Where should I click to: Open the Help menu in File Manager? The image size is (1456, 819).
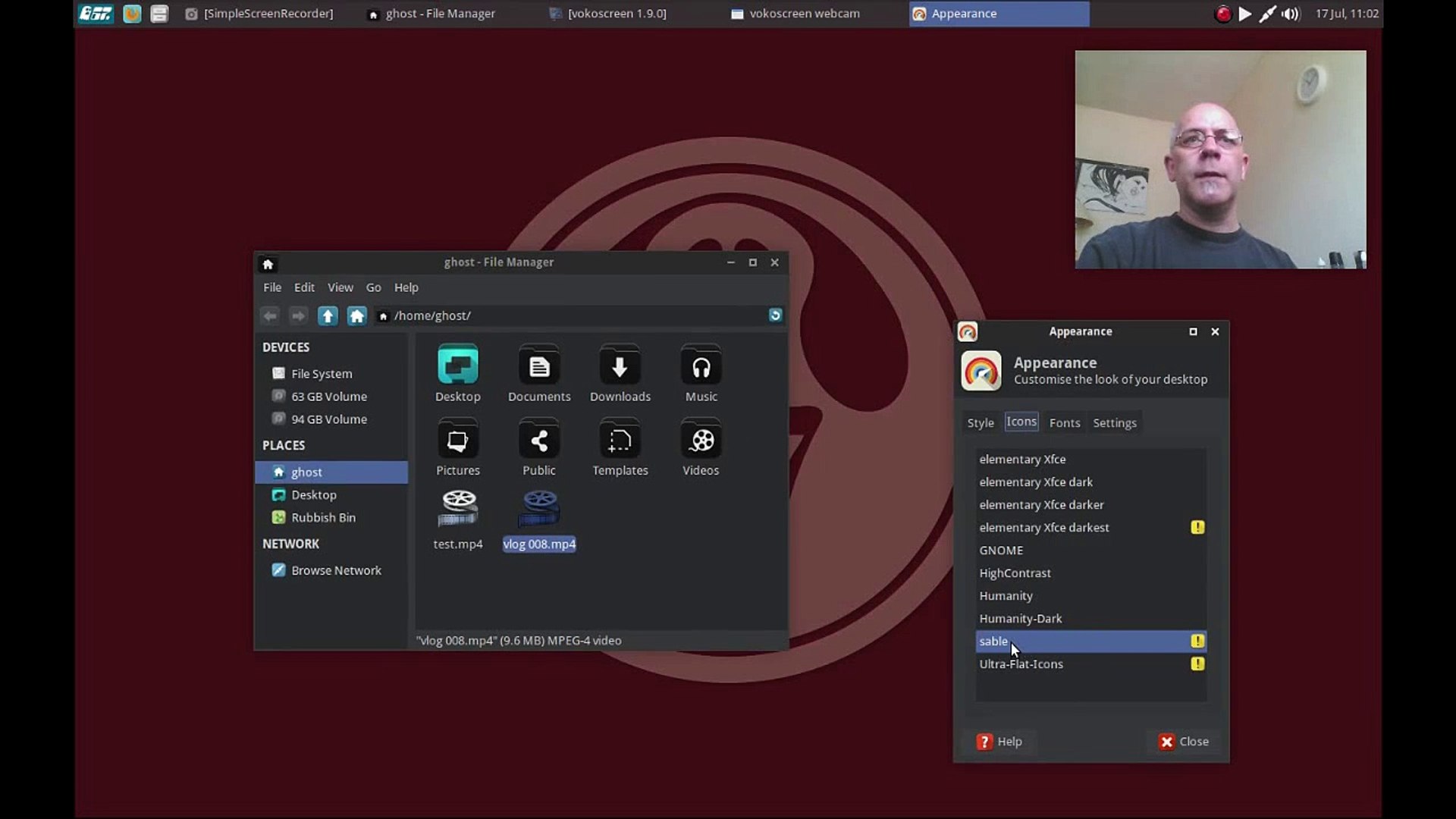[x=406, y=287]
